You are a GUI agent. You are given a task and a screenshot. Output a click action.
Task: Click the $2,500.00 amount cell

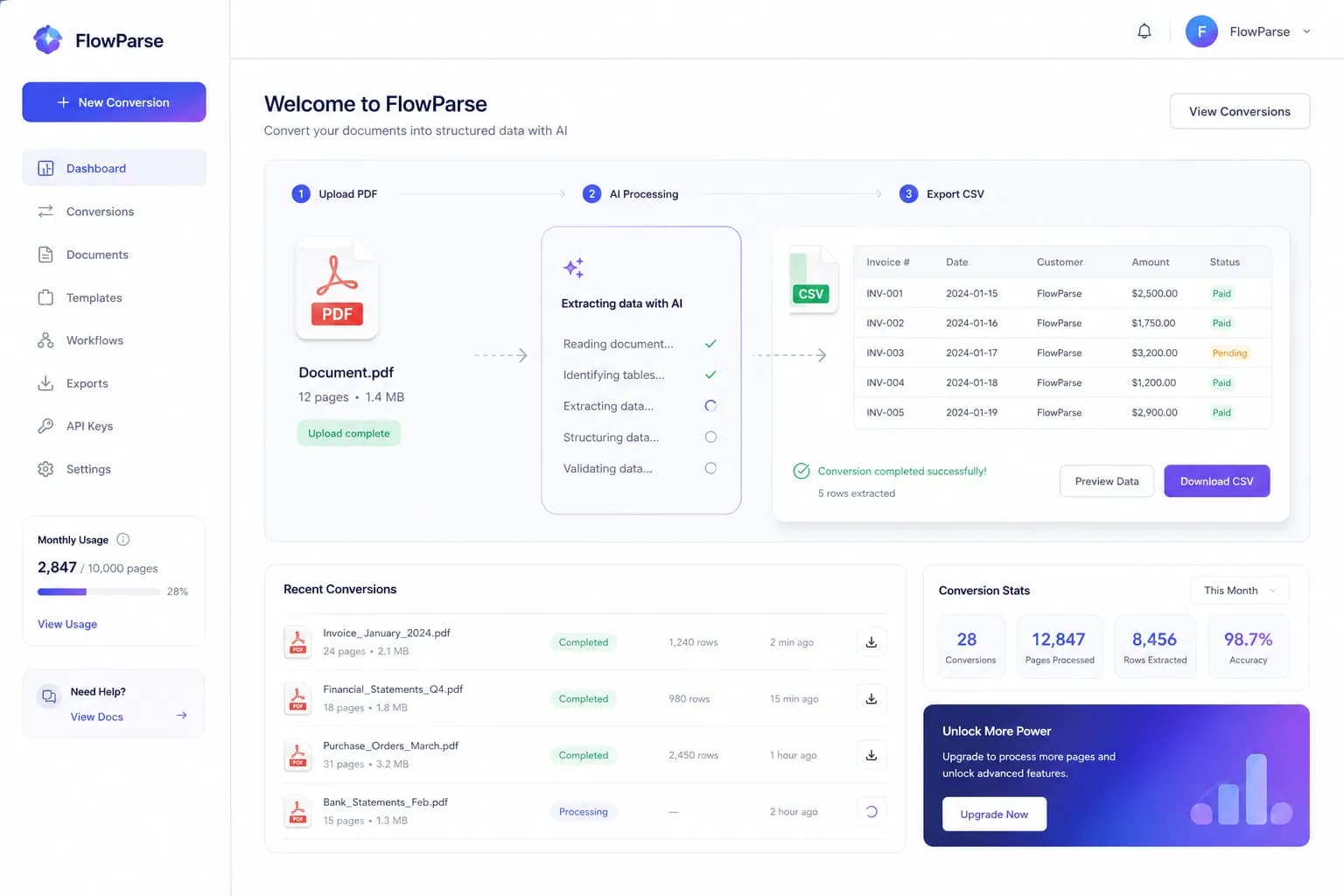tap(1154, 293)
